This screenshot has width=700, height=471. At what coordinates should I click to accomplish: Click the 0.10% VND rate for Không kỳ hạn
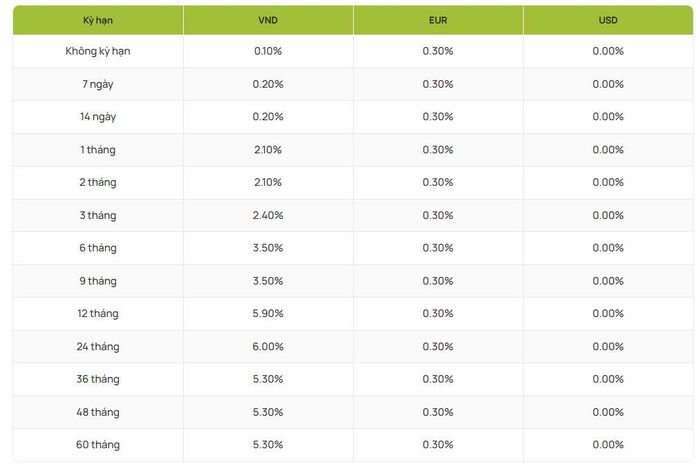pyautogui.click(x=268, y=51)
